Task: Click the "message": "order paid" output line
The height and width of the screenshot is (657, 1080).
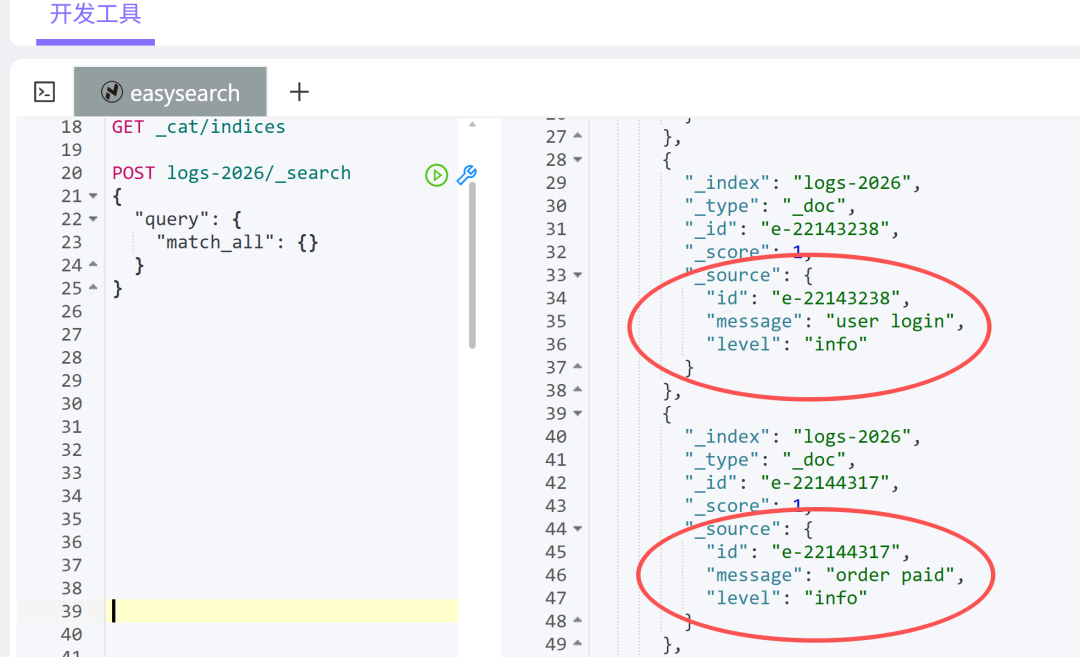Action: coord(835,575)
